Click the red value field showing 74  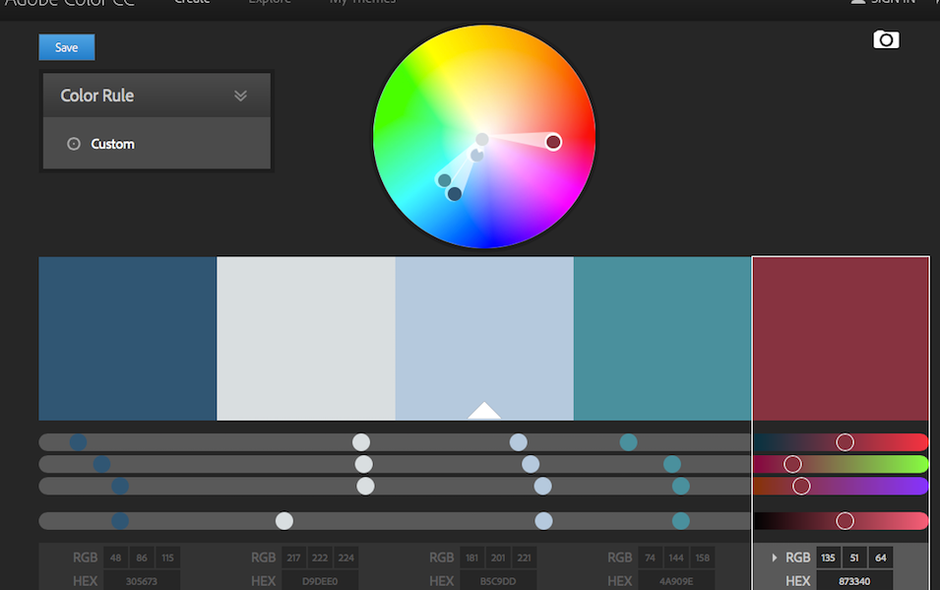650,558
